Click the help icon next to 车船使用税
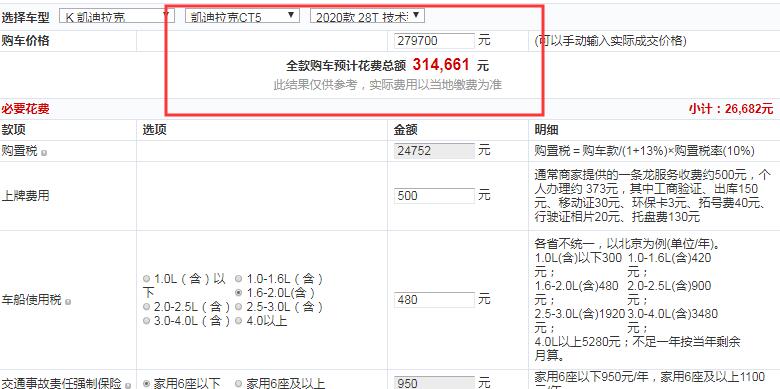The height and width of the screenshot is (389, 780). (68, 302)
